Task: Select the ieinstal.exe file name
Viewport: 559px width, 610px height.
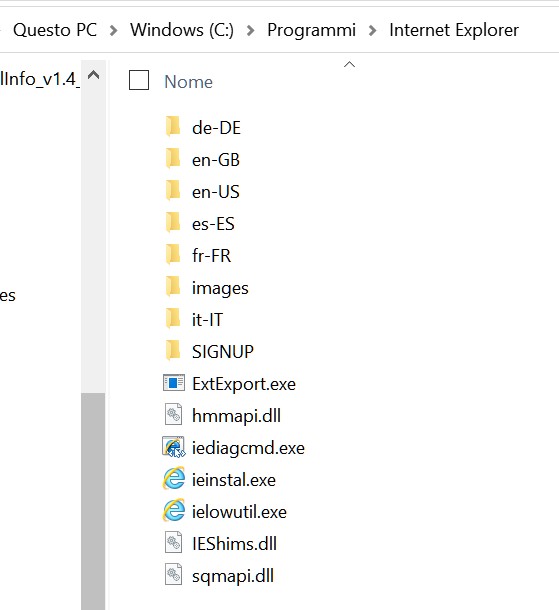Action: click(234, 480)
